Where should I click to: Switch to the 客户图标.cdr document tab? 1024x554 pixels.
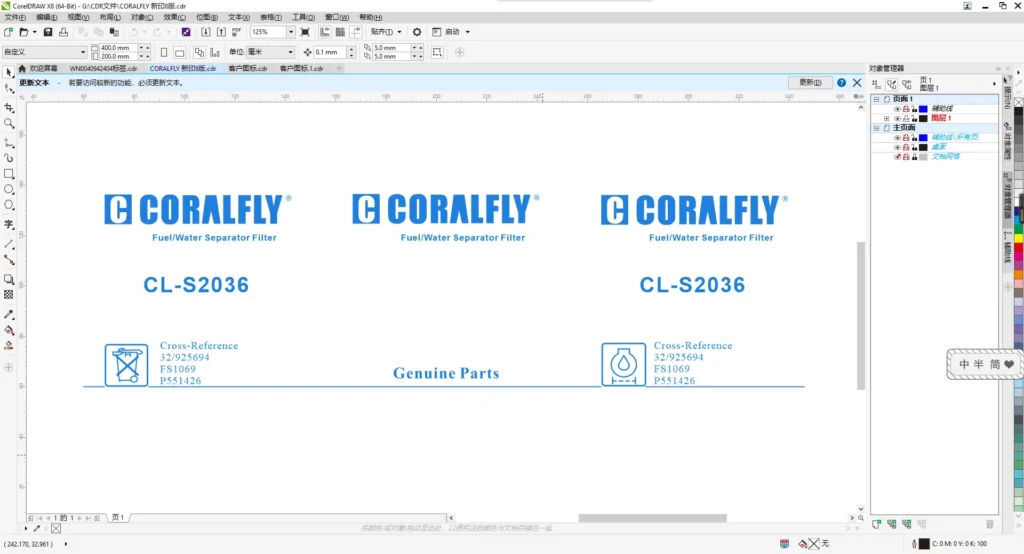coord(248,68)
